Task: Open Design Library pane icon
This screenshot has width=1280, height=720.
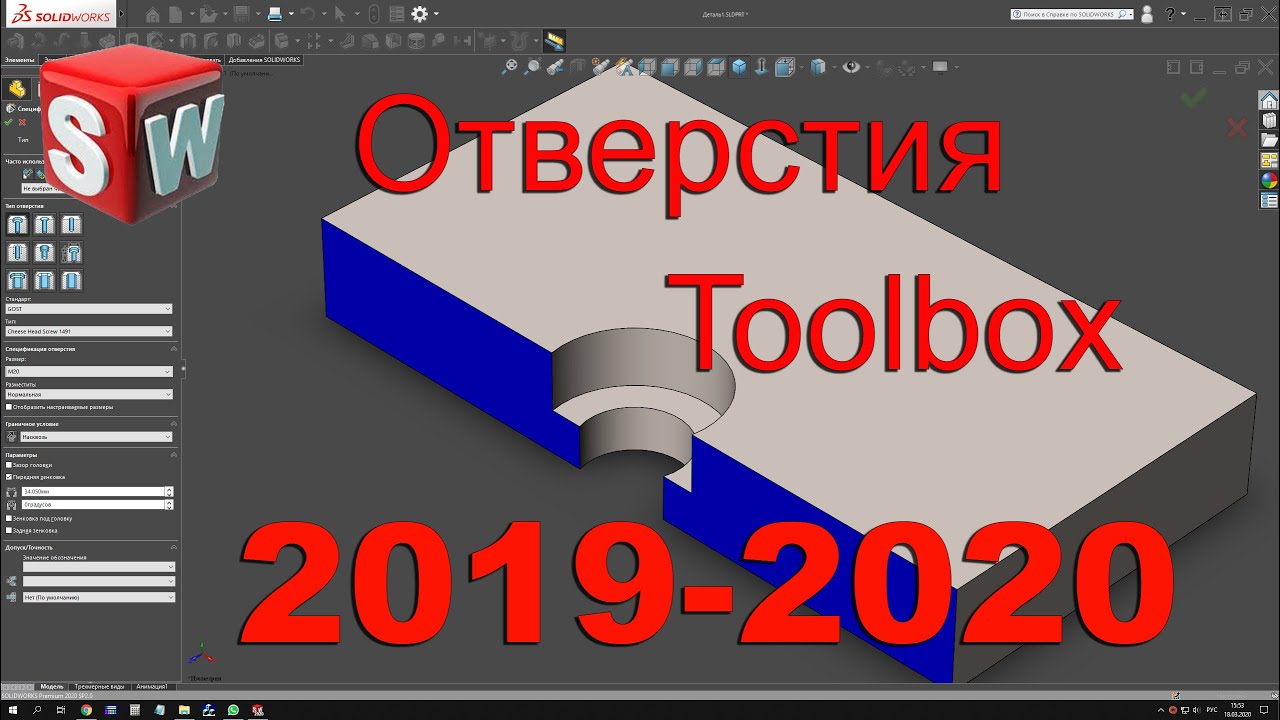Action: 1269,121
